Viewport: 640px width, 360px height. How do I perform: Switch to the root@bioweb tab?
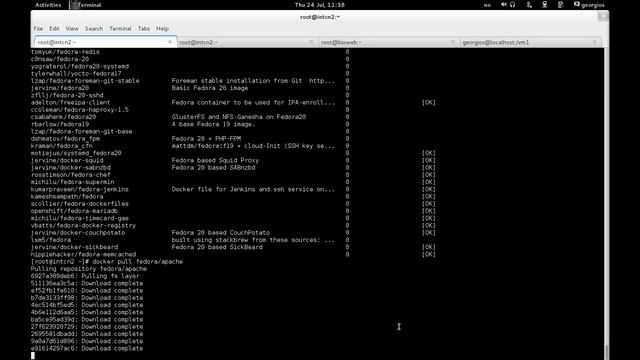pyautogui.click(x=389, y=42)
